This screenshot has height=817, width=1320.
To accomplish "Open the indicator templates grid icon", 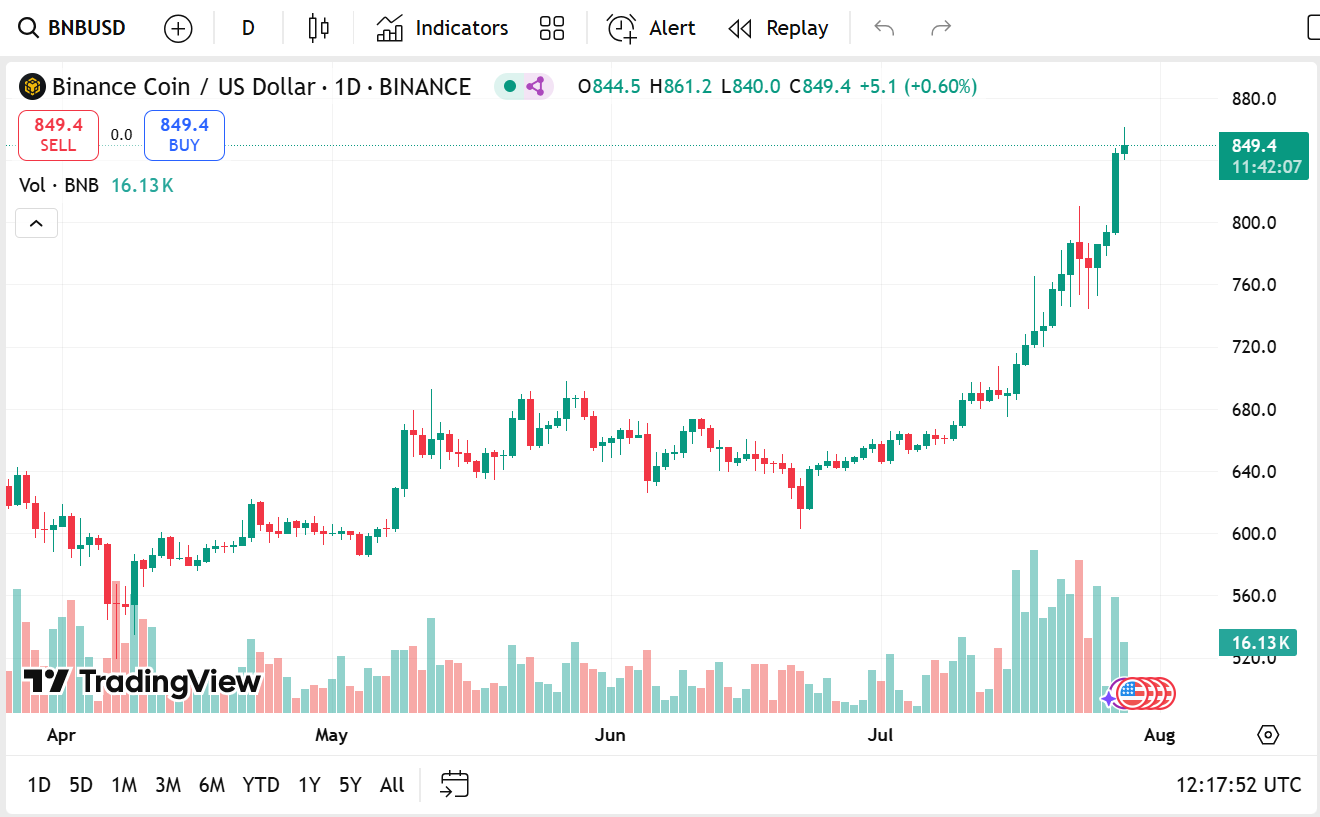I will [552, 28].
